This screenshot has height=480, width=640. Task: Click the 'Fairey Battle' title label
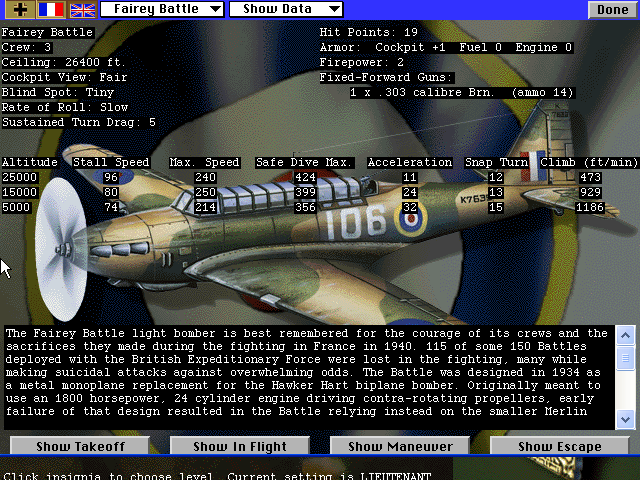coord(47,32)
